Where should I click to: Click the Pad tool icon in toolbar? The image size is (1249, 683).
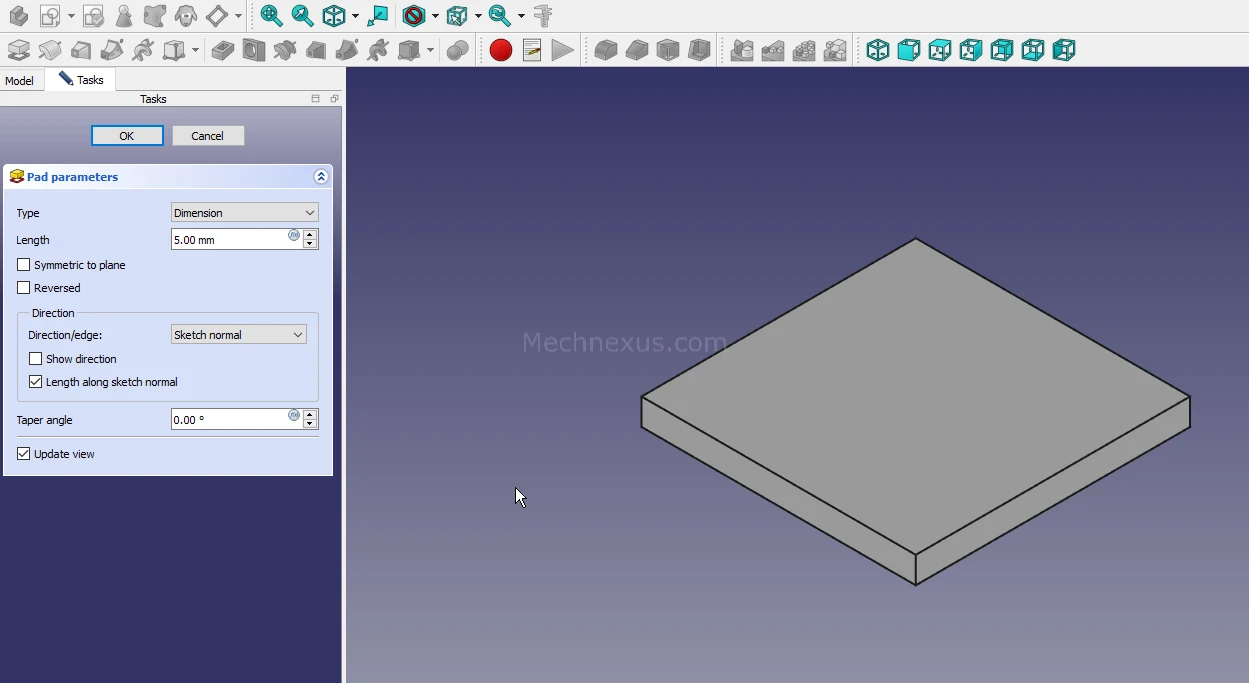point(18,50)
